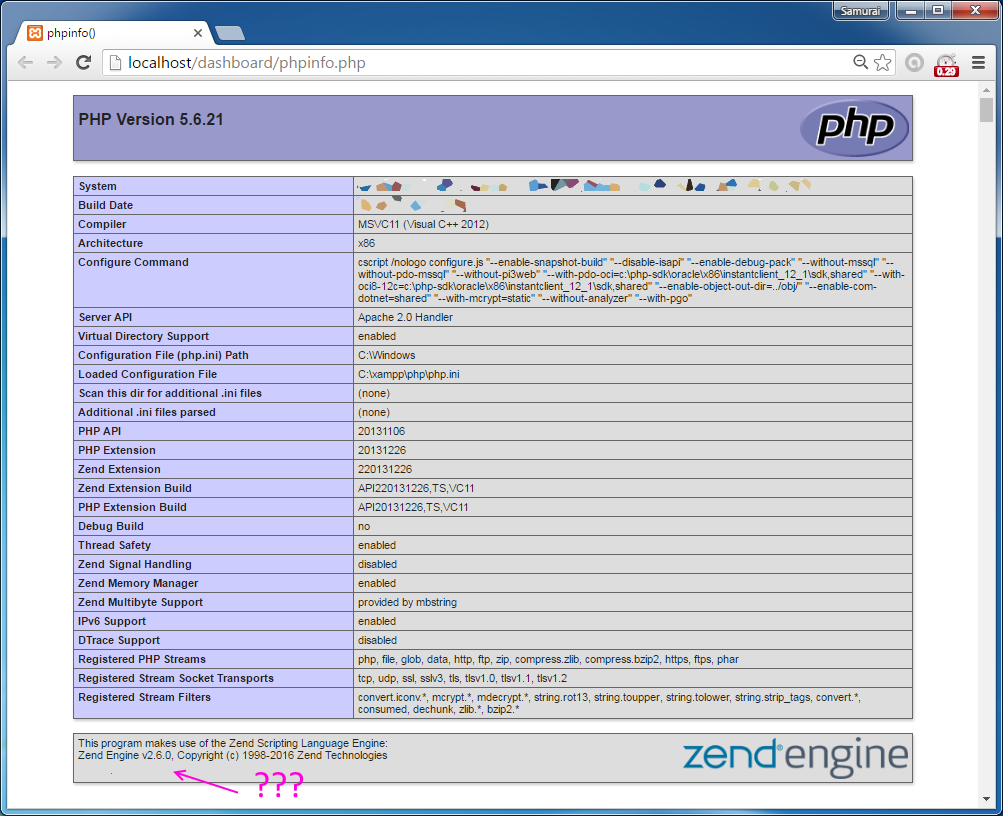1003x816 pixels.
Task: Click the Apache 2.0 Handler value
Action: [x=406, y=317]
